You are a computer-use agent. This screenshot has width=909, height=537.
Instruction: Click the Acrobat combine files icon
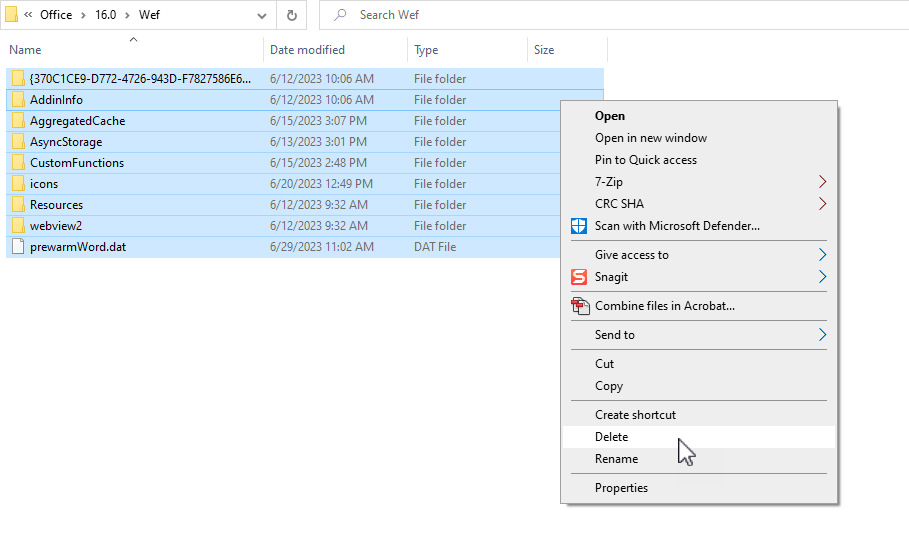pyautogui.click(x=579, y=306)
